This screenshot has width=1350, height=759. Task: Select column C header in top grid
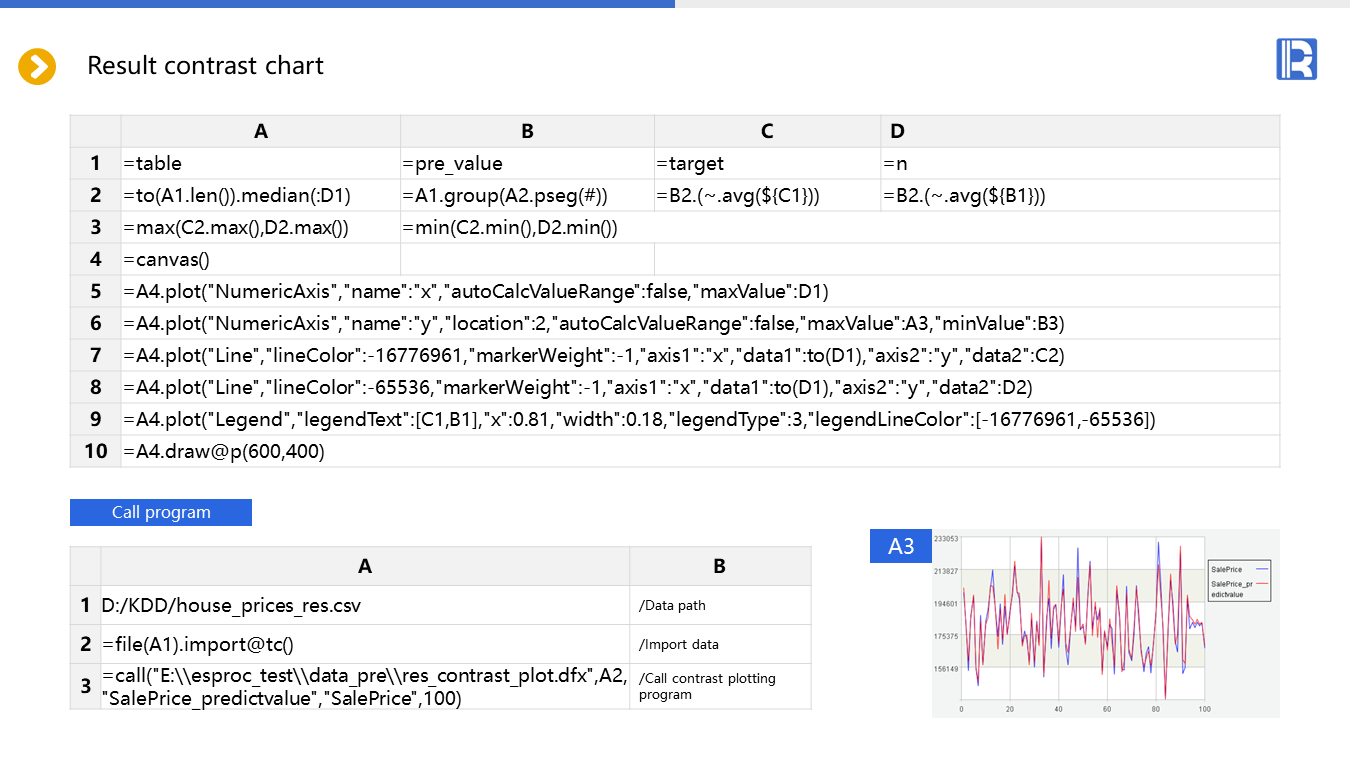coord(767,131)
